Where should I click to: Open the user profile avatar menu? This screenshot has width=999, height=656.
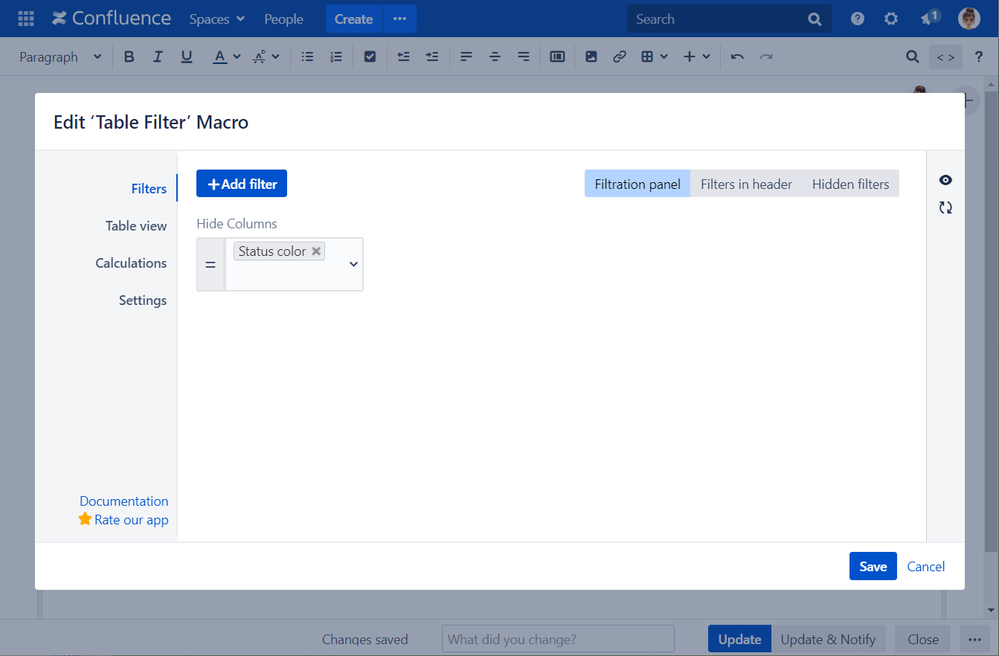pos(969,18)
